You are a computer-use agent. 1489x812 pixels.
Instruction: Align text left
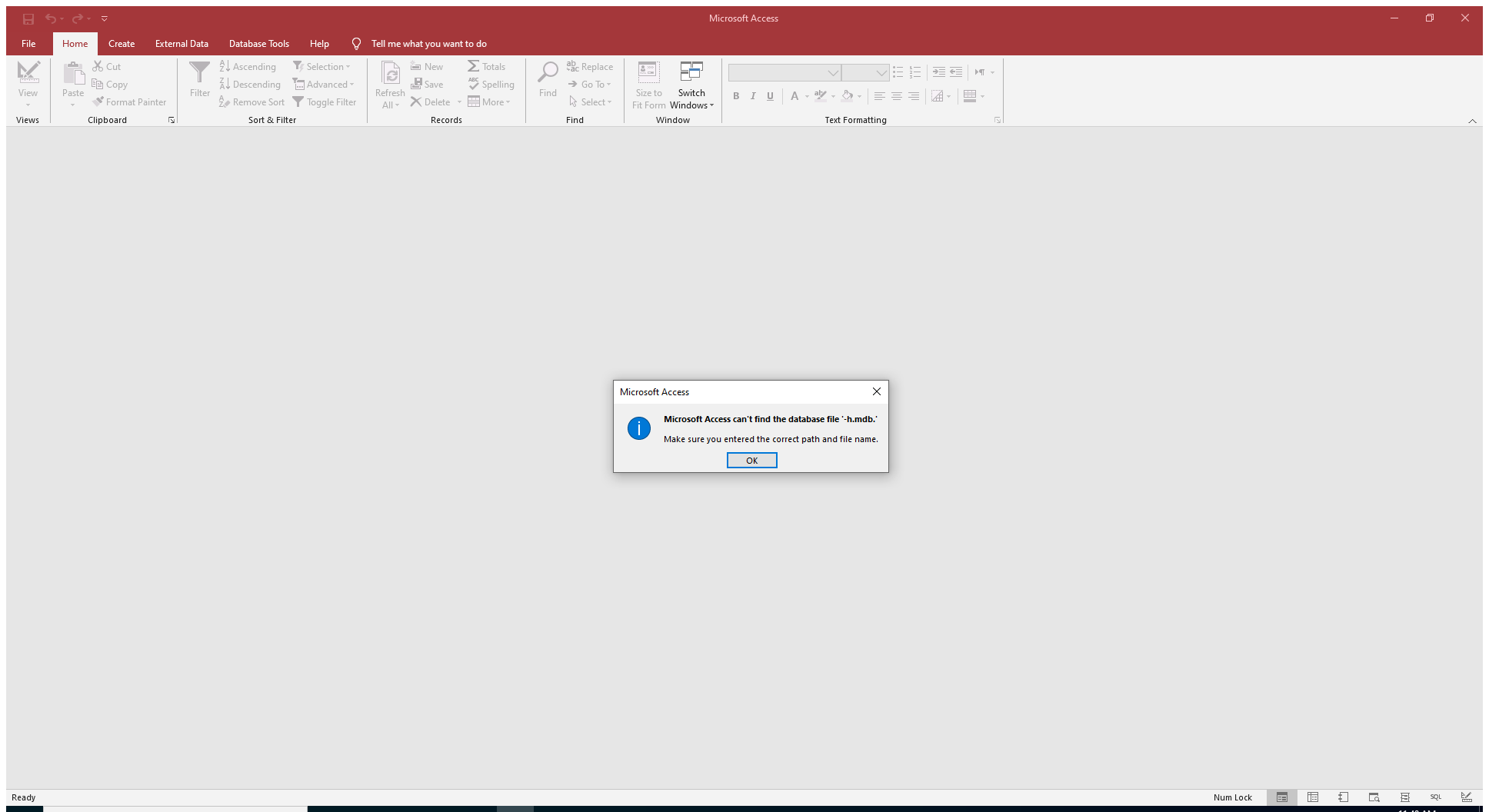pos(879,96)
